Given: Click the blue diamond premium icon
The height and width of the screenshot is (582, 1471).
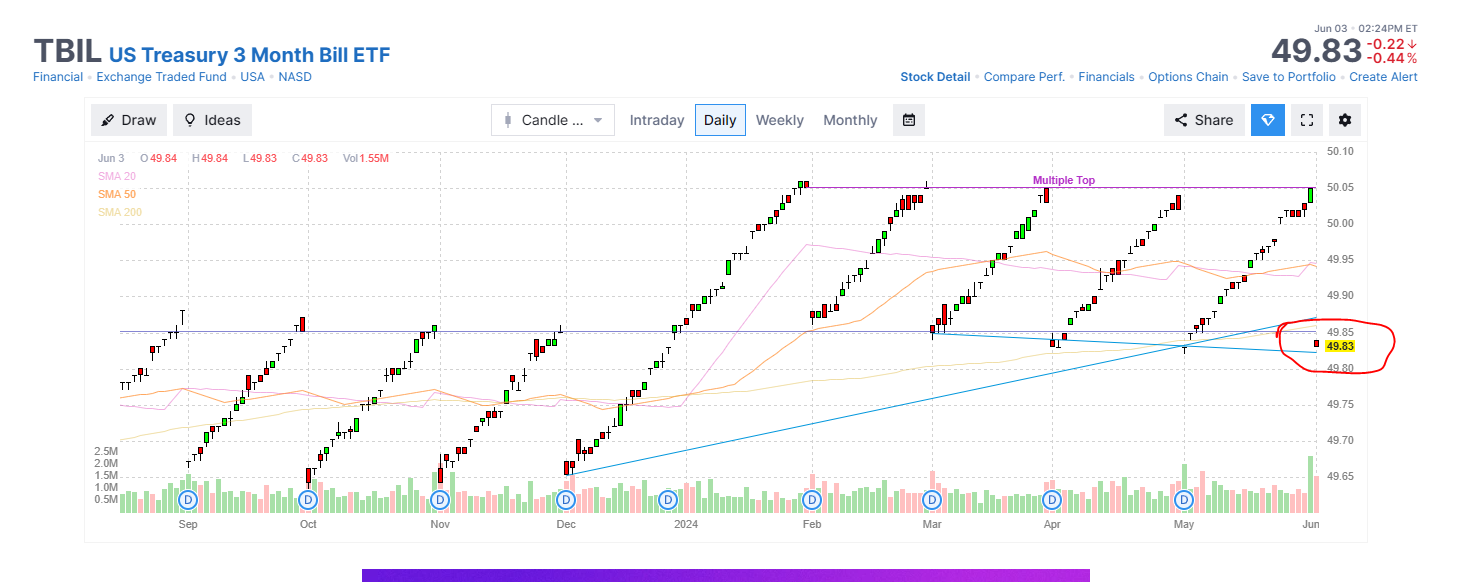Looking at the screenshot, I should tap(1267, 120).
